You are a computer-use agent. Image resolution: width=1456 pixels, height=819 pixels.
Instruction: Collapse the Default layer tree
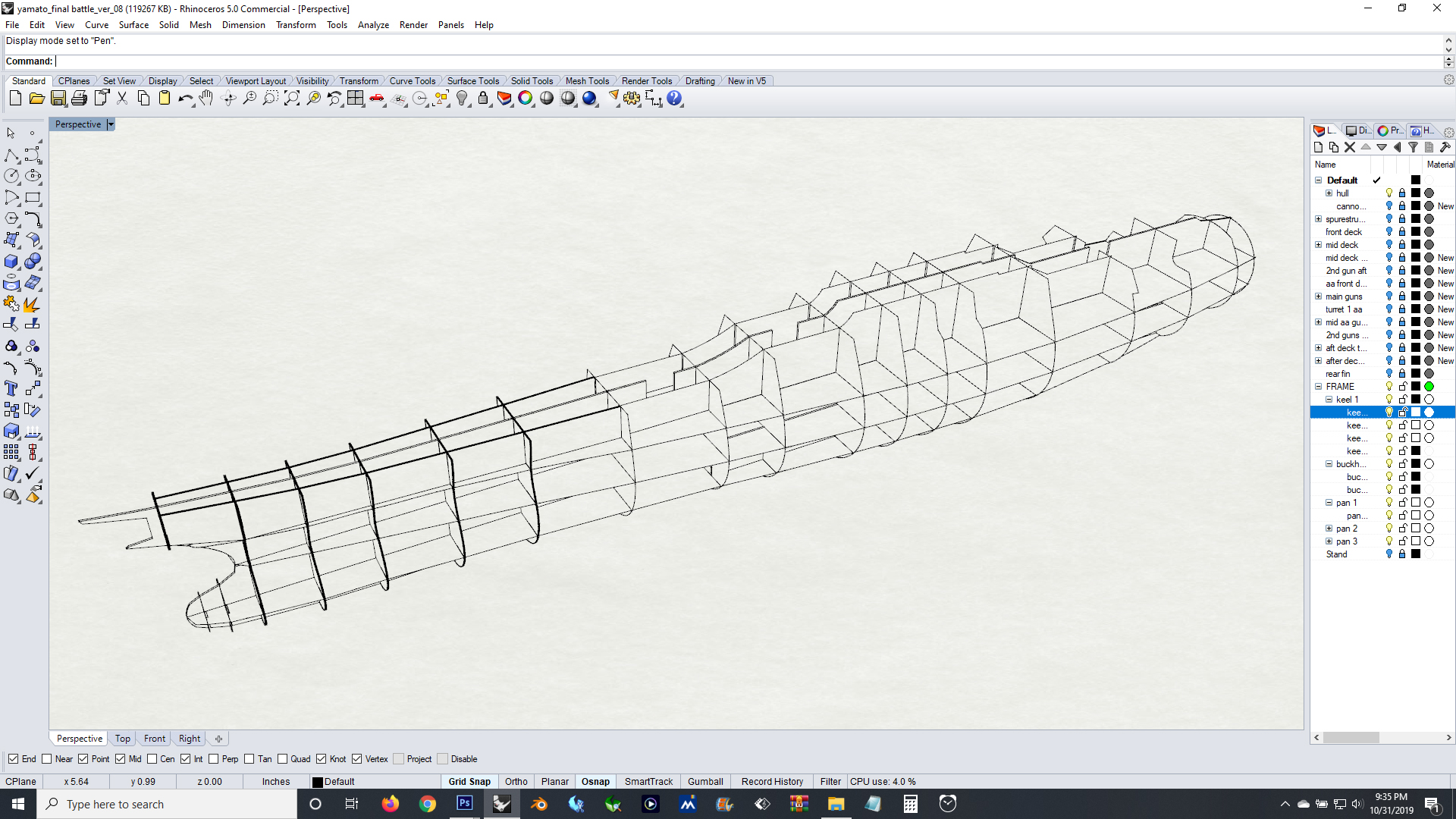pyautogui.click(x=1319, y=180)
